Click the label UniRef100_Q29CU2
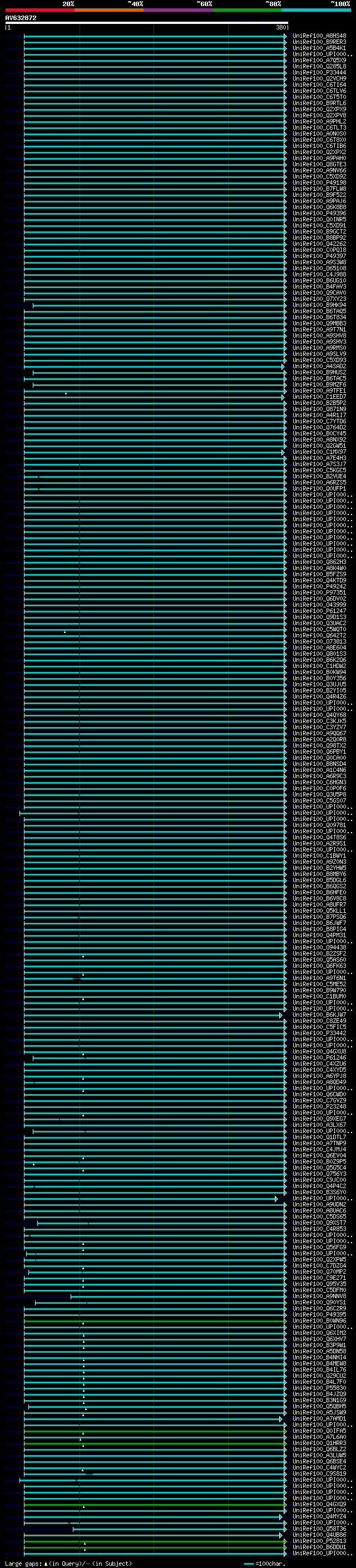The height and width of the screenshot is (1568, 356). coord(319,1376)
